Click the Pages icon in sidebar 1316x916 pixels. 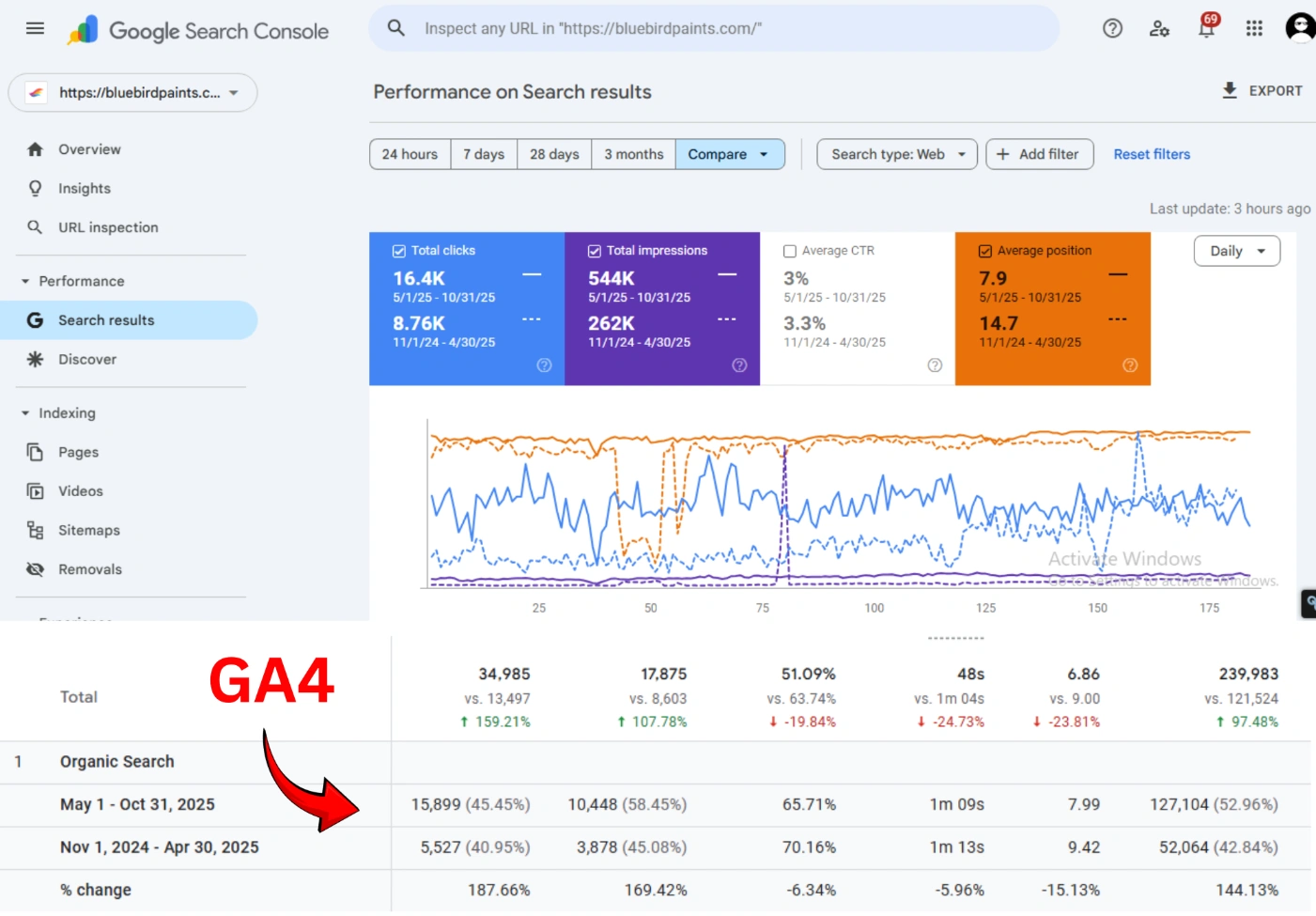(36, 452)
